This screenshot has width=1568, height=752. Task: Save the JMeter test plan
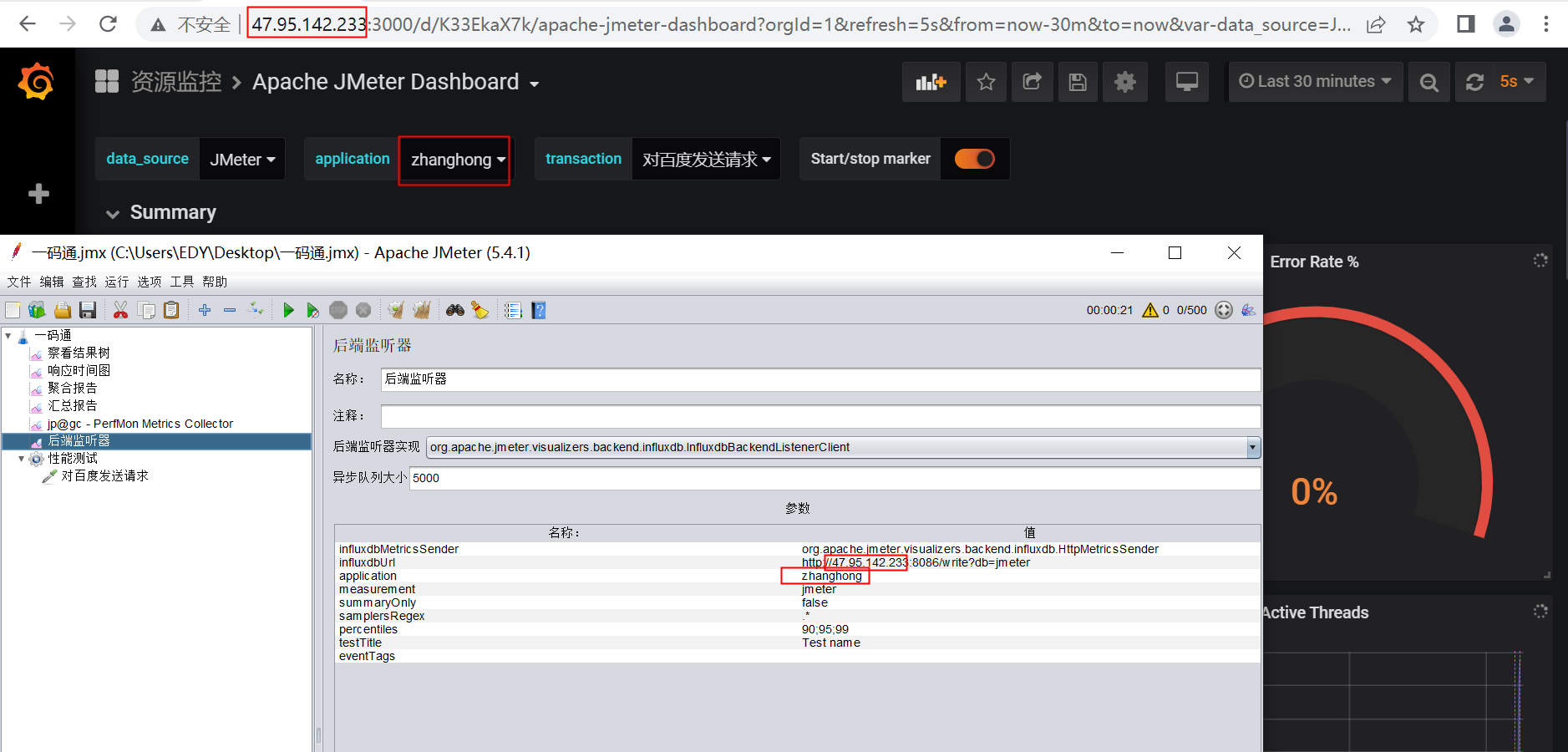pyautogui.click(x=88, y=311)
